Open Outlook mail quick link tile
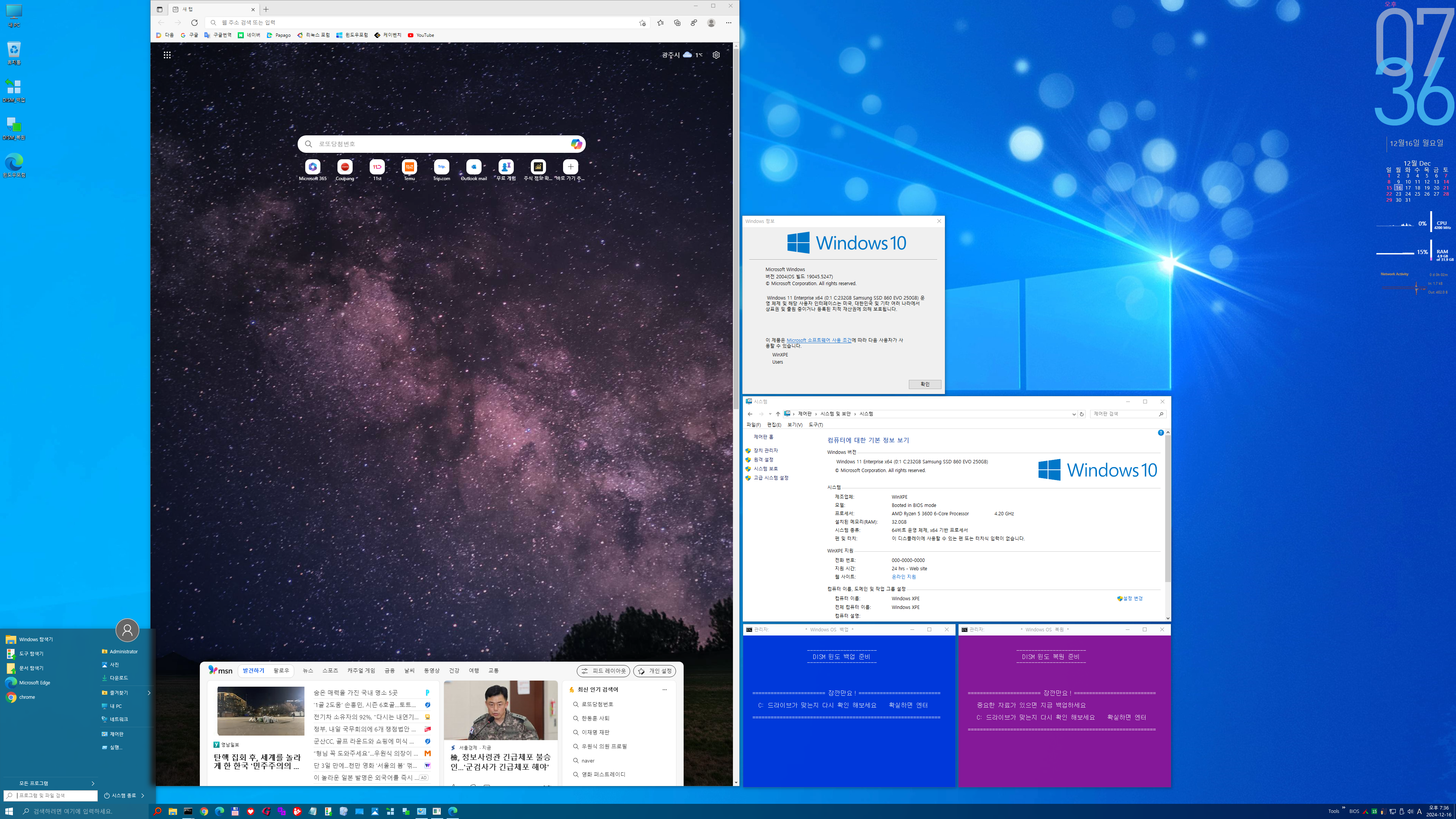 (x=474, y=170)
